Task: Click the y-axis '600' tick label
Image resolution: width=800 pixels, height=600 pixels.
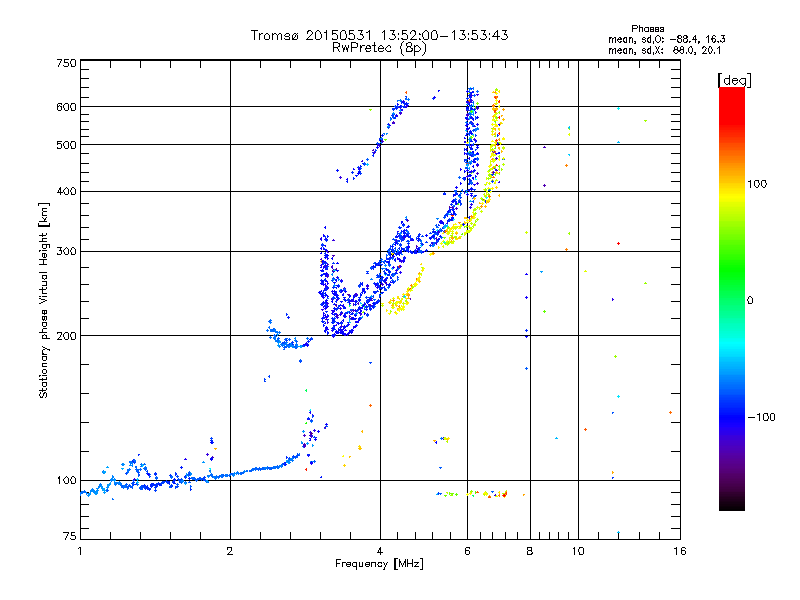Action: pos(66,107)
